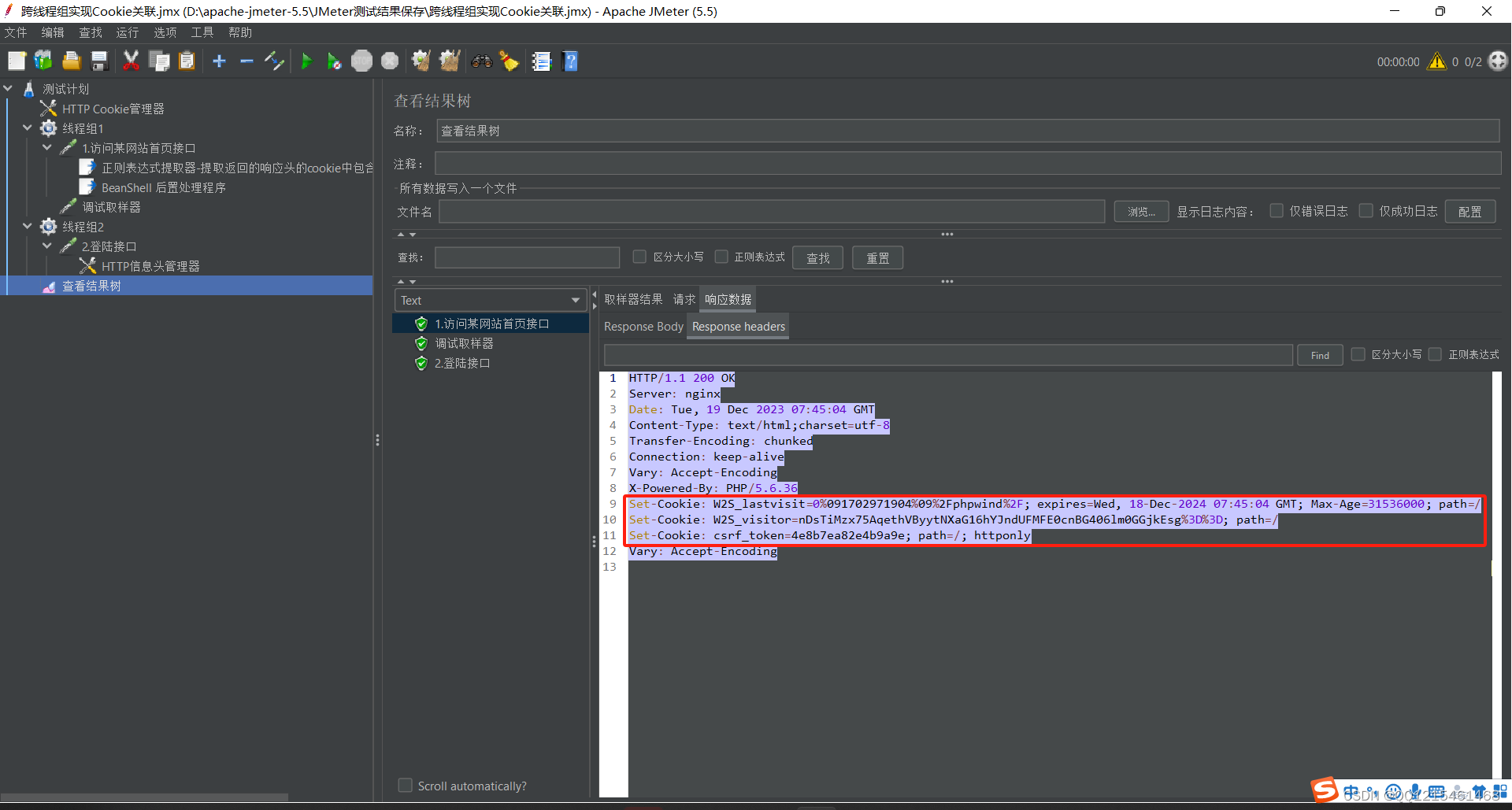Select HTTP信息头管理器 tree node
The width and height of the screenshot is (1512, 810).
click(150, 266)
